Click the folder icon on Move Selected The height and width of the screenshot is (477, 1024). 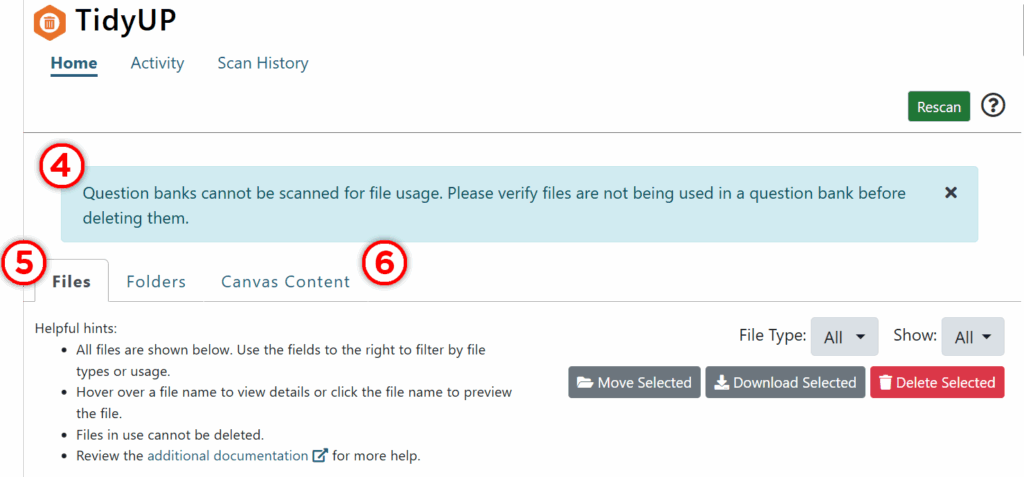coord(584,383)
